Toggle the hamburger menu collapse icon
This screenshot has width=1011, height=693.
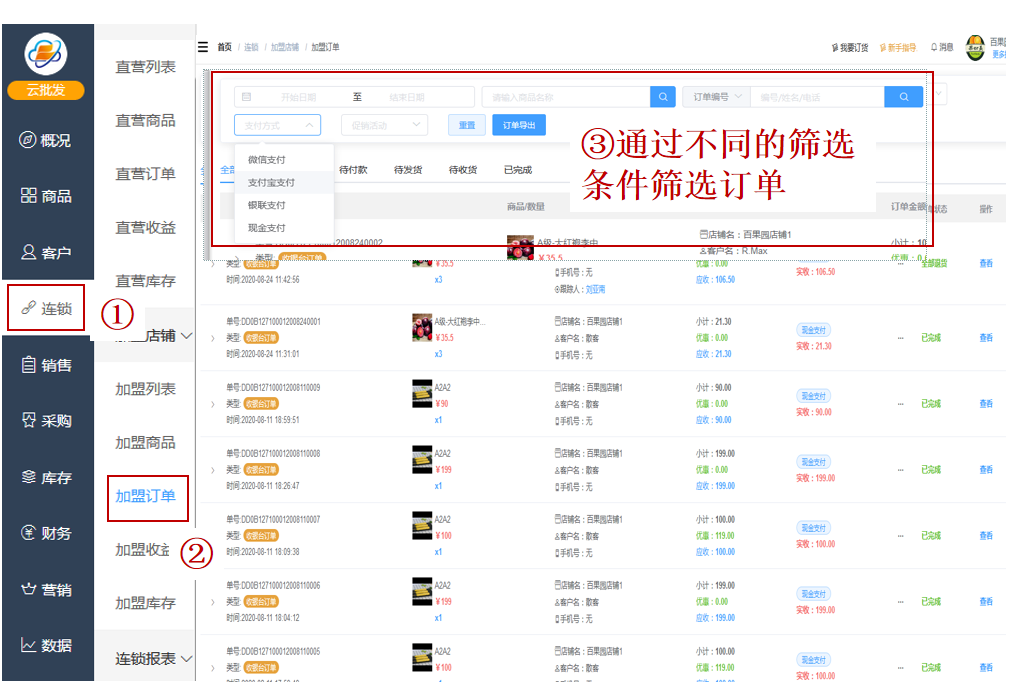203,47
